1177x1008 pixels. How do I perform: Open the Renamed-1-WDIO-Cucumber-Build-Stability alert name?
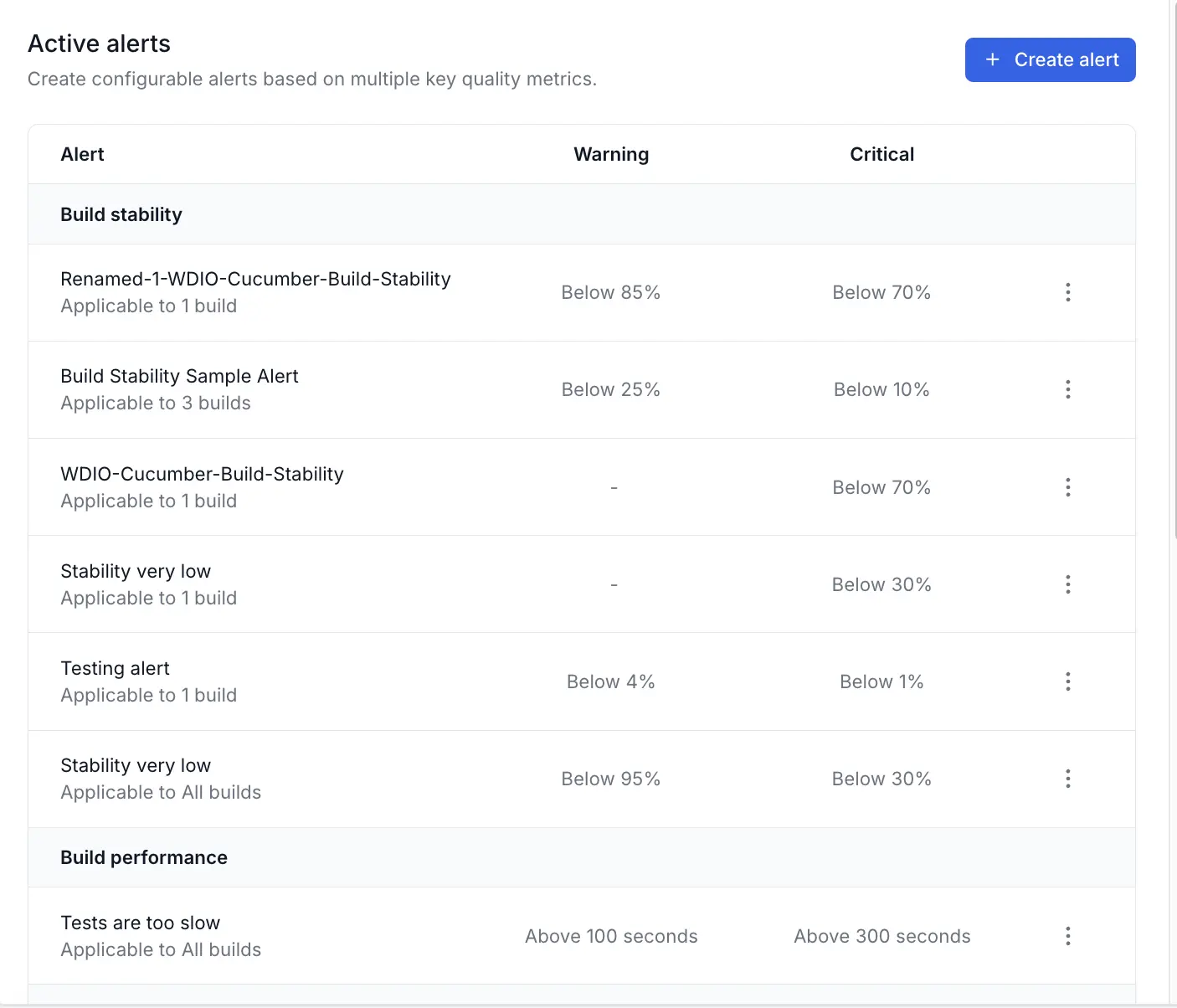tap(255, 279)
